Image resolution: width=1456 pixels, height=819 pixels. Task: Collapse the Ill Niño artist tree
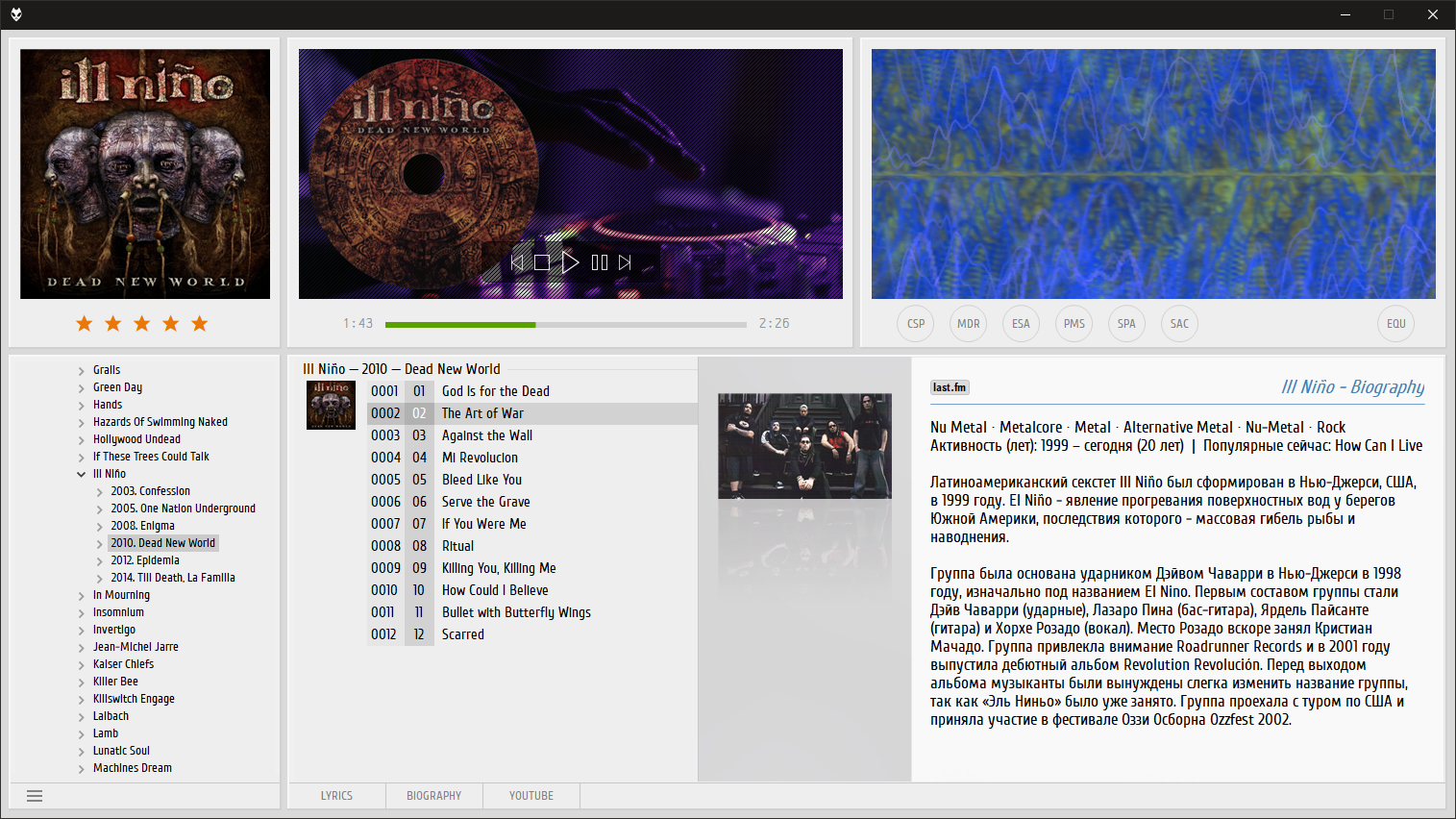click(82, 474)
